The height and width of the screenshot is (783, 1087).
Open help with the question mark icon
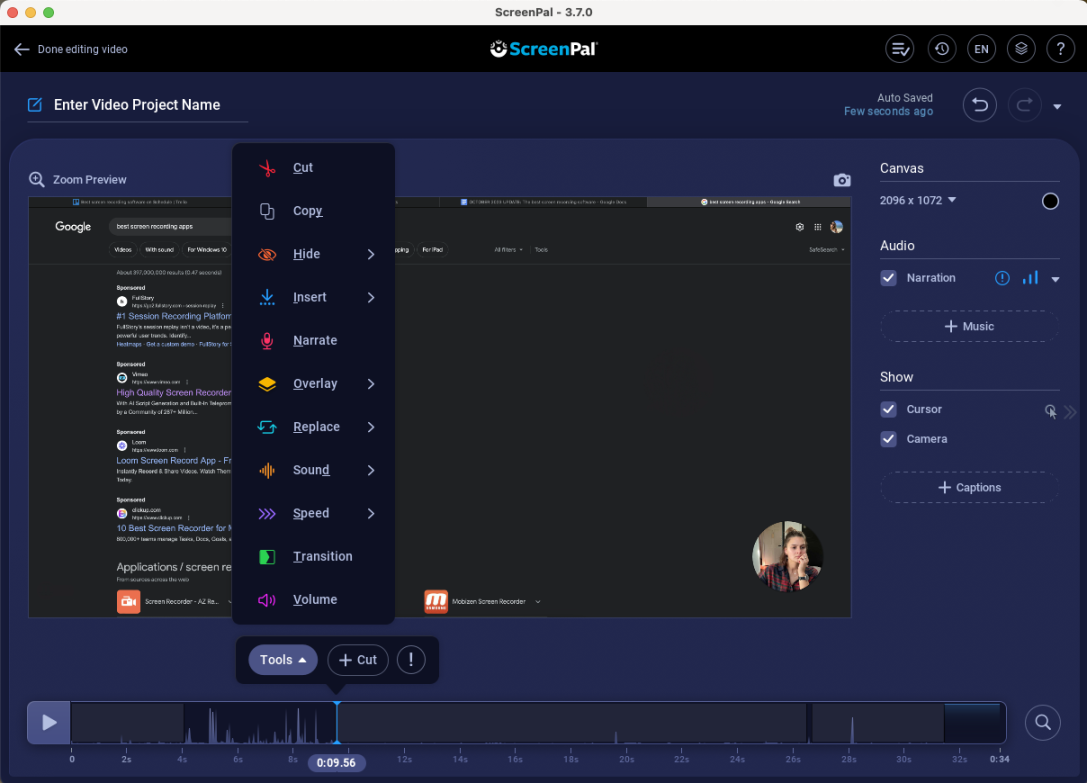click(x=1060, y=48)
